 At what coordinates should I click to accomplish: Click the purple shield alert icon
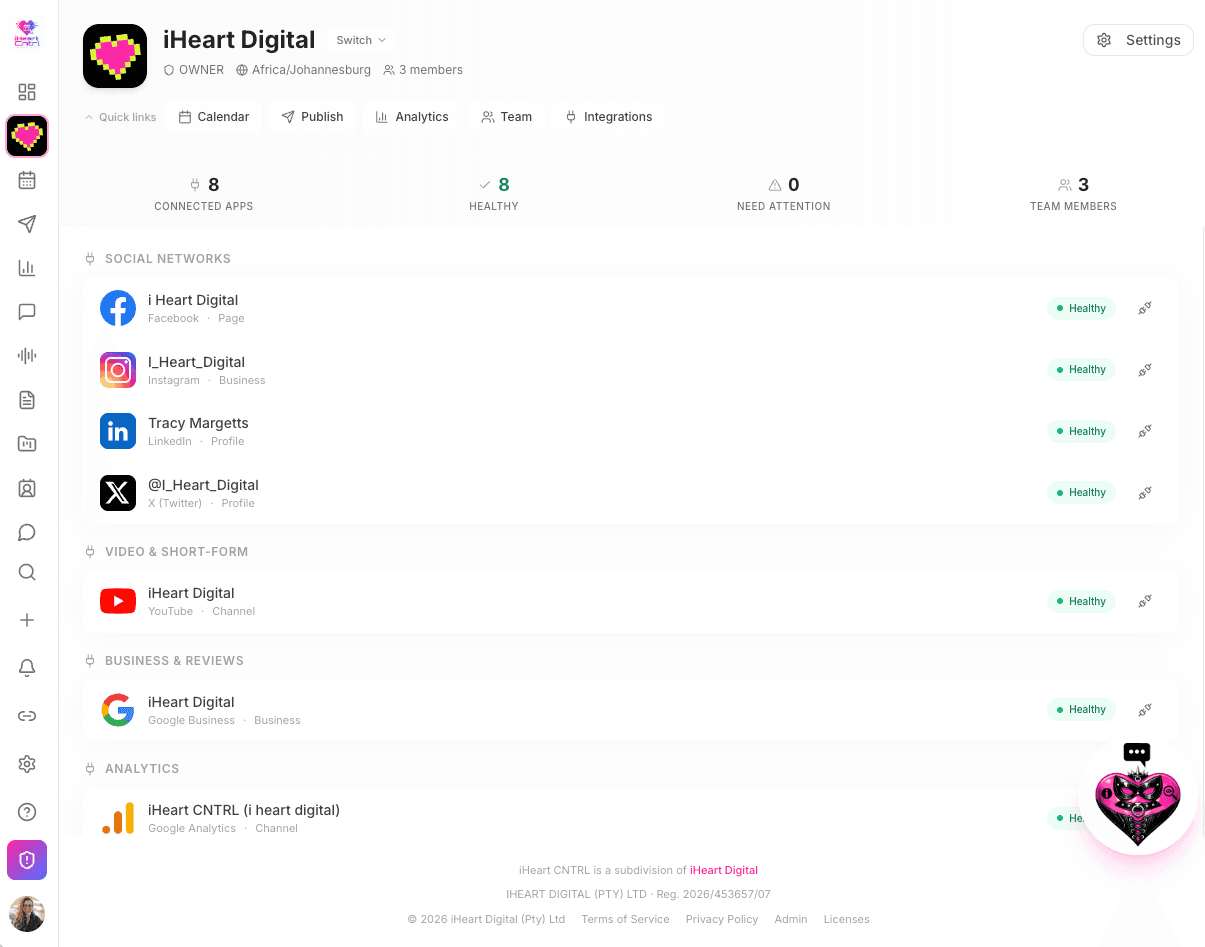27,860
